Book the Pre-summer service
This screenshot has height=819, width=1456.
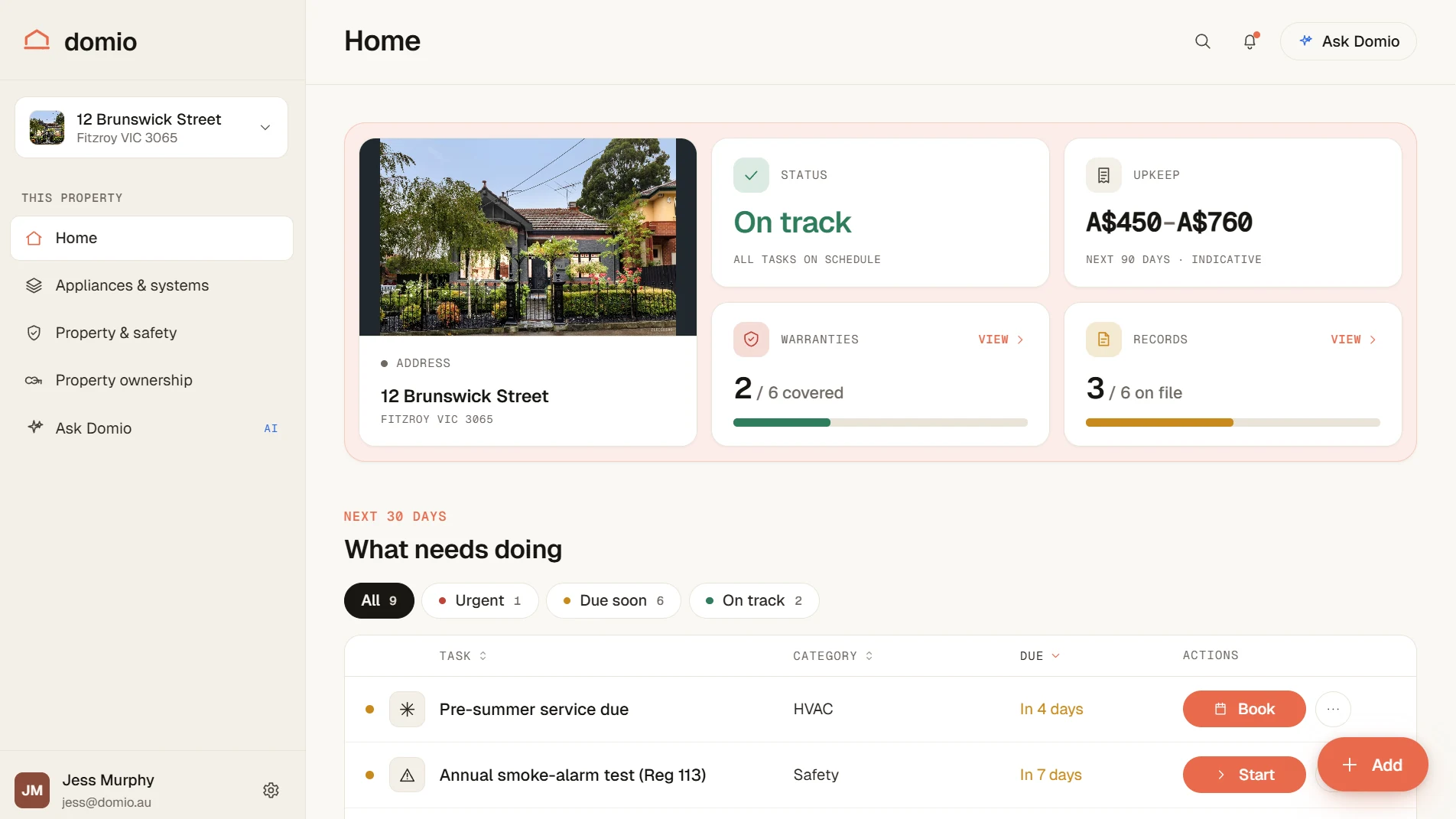(1244, 709)
